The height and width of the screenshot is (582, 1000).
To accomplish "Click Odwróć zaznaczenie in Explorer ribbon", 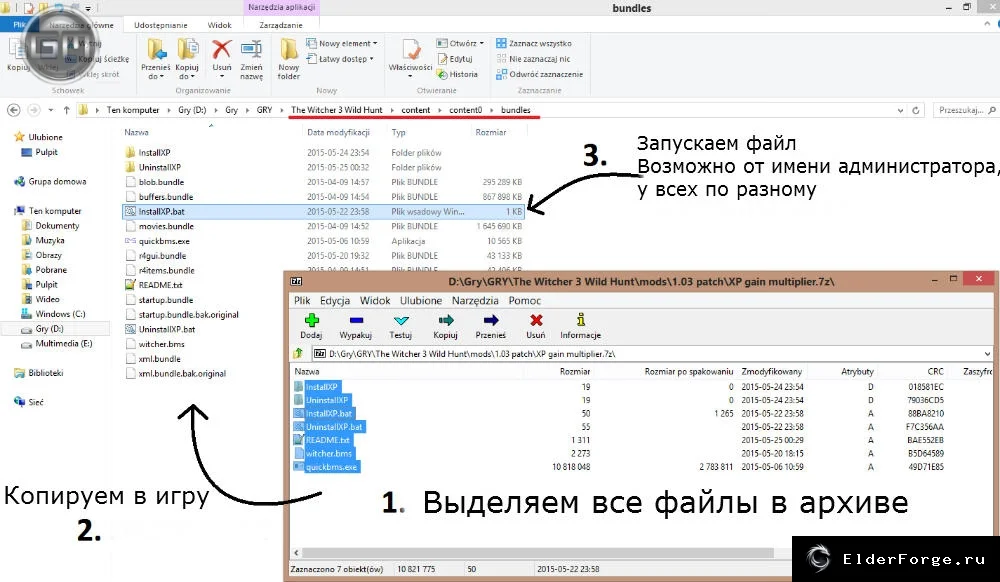I will point(540,74).
